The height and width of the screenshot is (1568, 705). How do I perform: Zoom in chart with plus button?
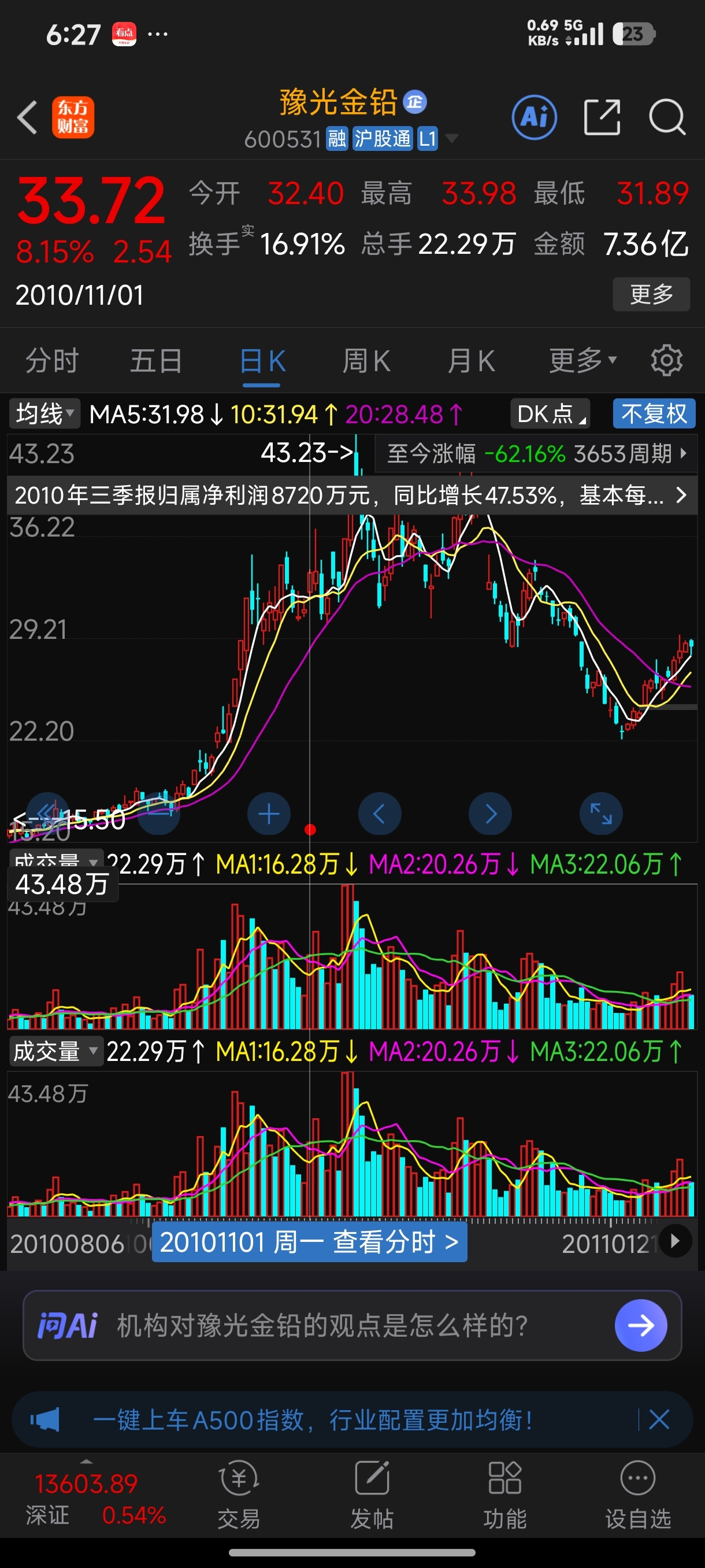click(269, 814)
